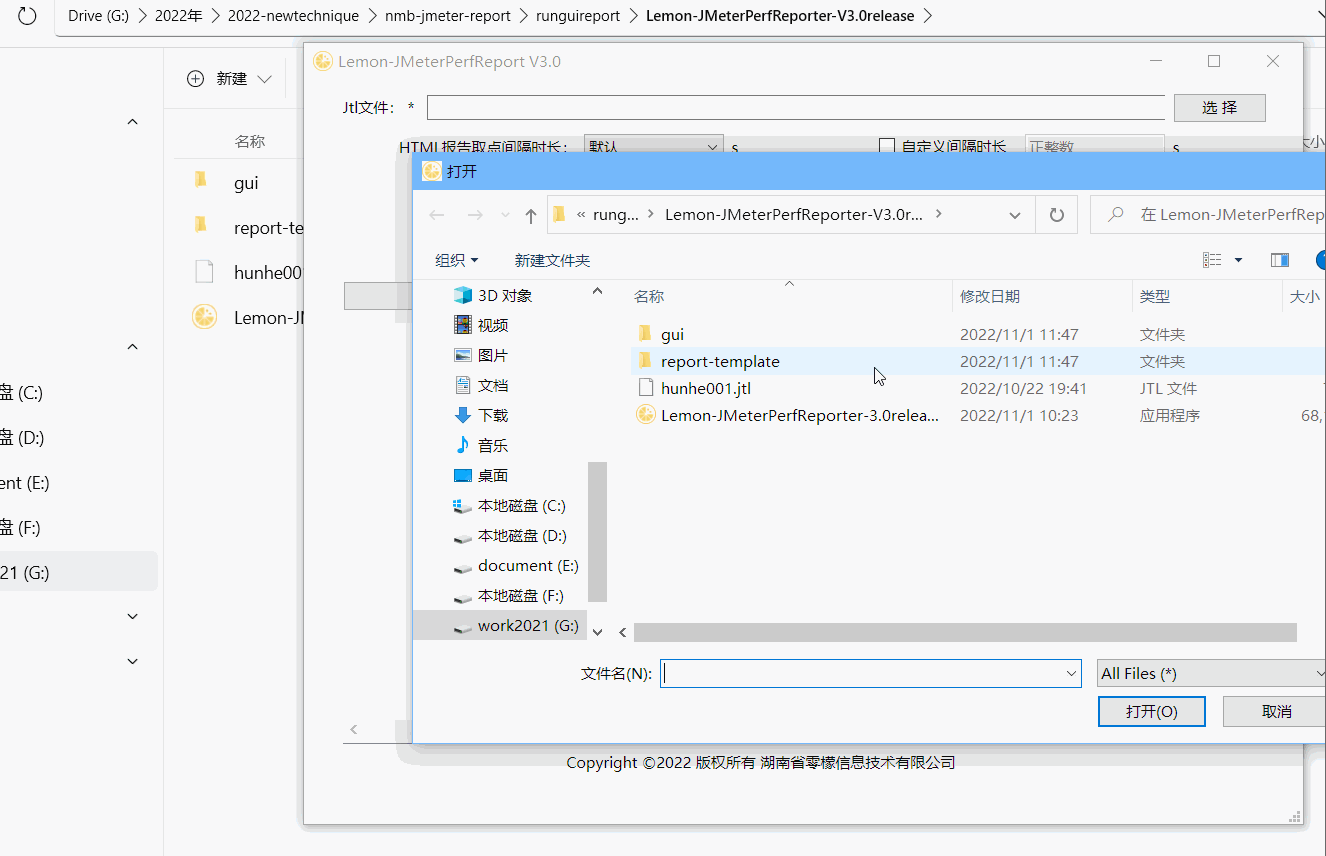Click 新建文件夹 in Open dialog toolbar
The height and width of the screenshot is (856, 1326).
552,260
